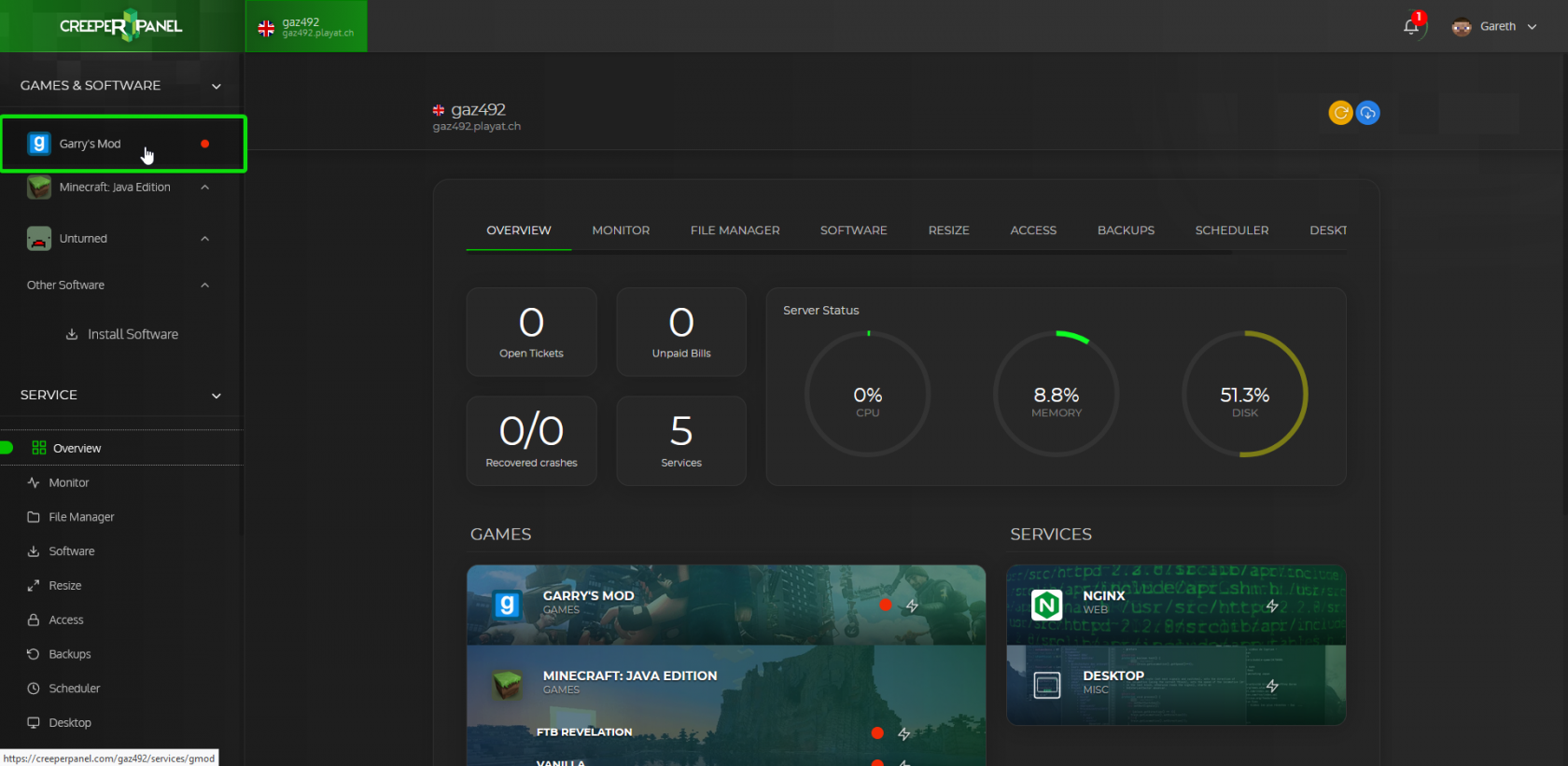Click the Monitor pulse icon in sidebar
Screen dimensions: 1568x766
tap(34, 482)
